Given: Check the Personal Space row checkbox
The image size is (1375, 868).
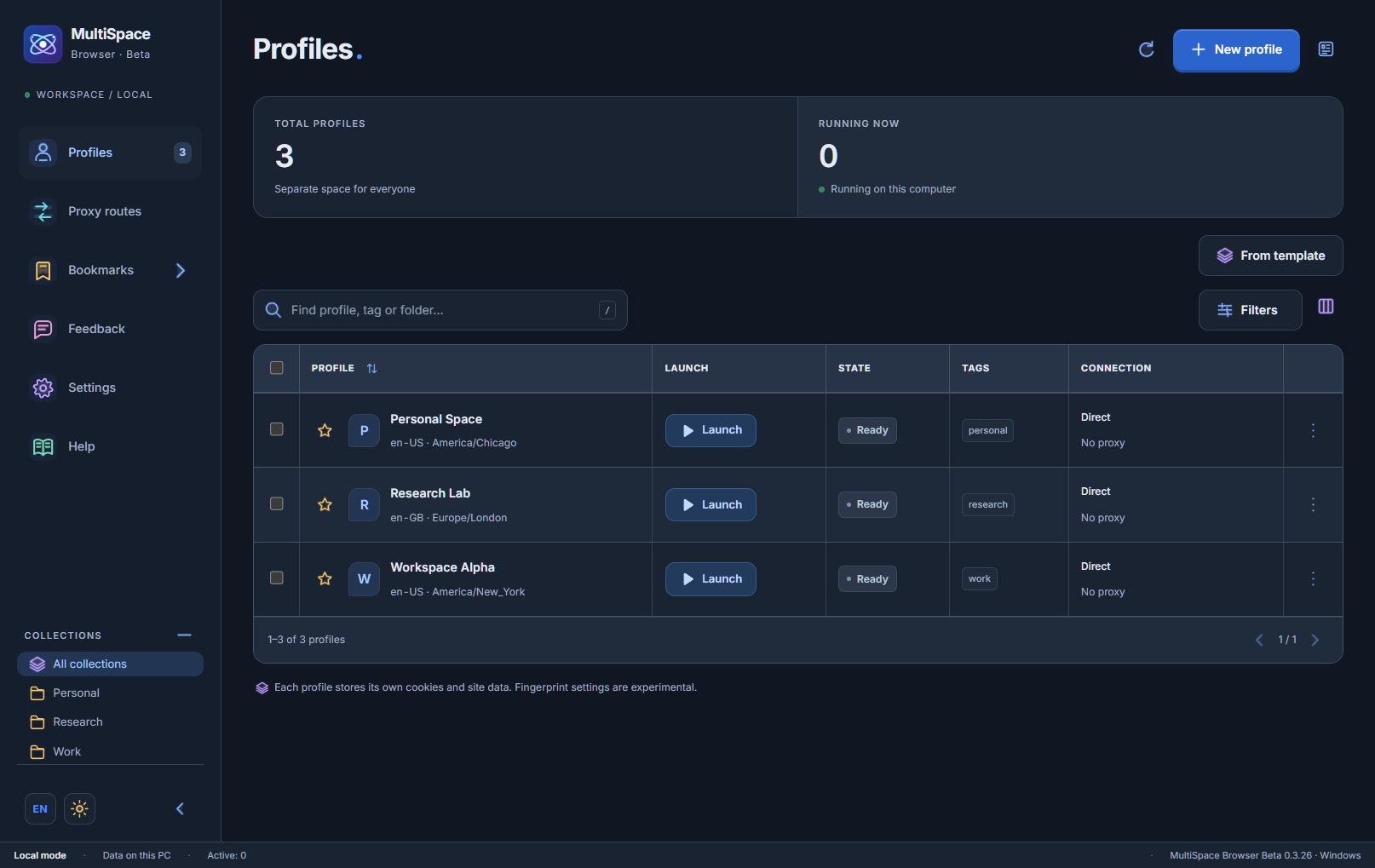Looking at the screenshot, I should pyautogui.click(x=277, y=429).
